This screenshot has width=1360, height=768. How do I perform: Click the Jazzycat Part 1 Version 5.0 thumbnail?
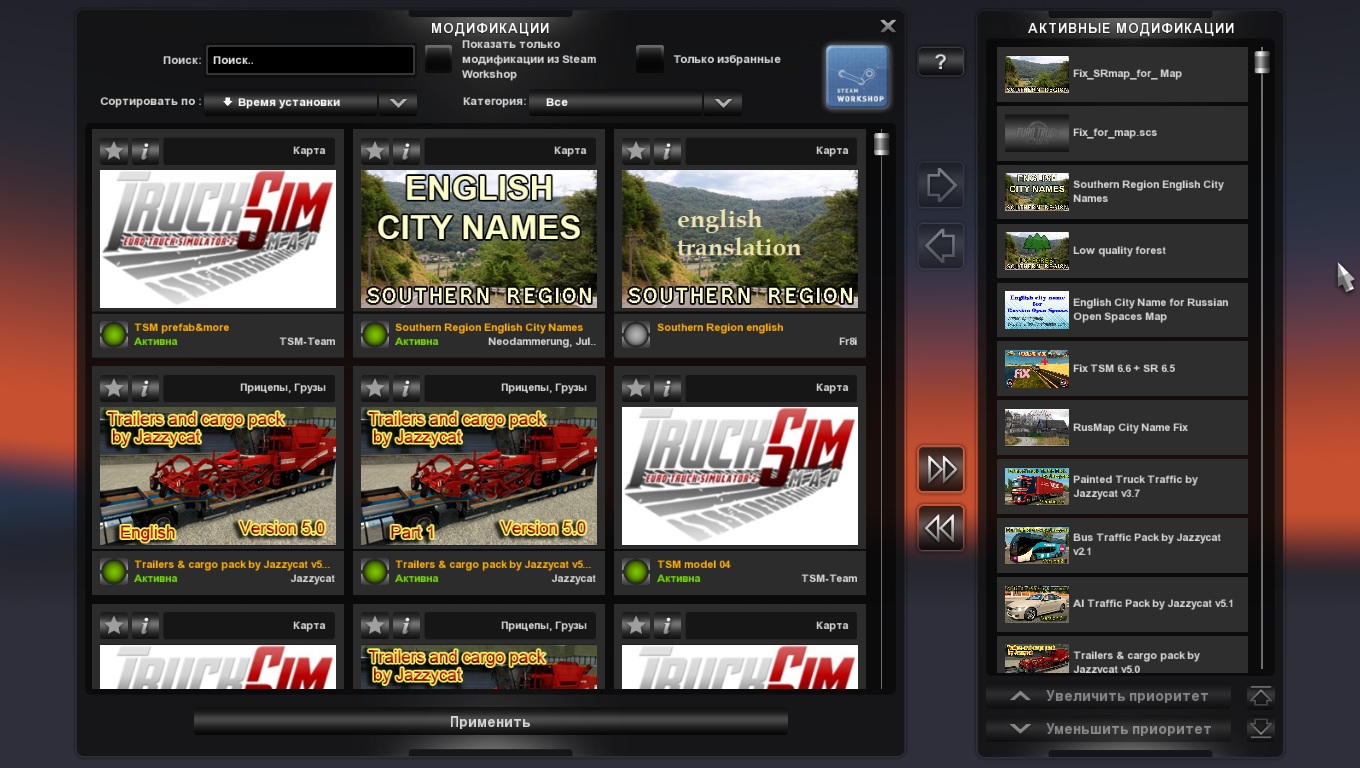[479, 476]
